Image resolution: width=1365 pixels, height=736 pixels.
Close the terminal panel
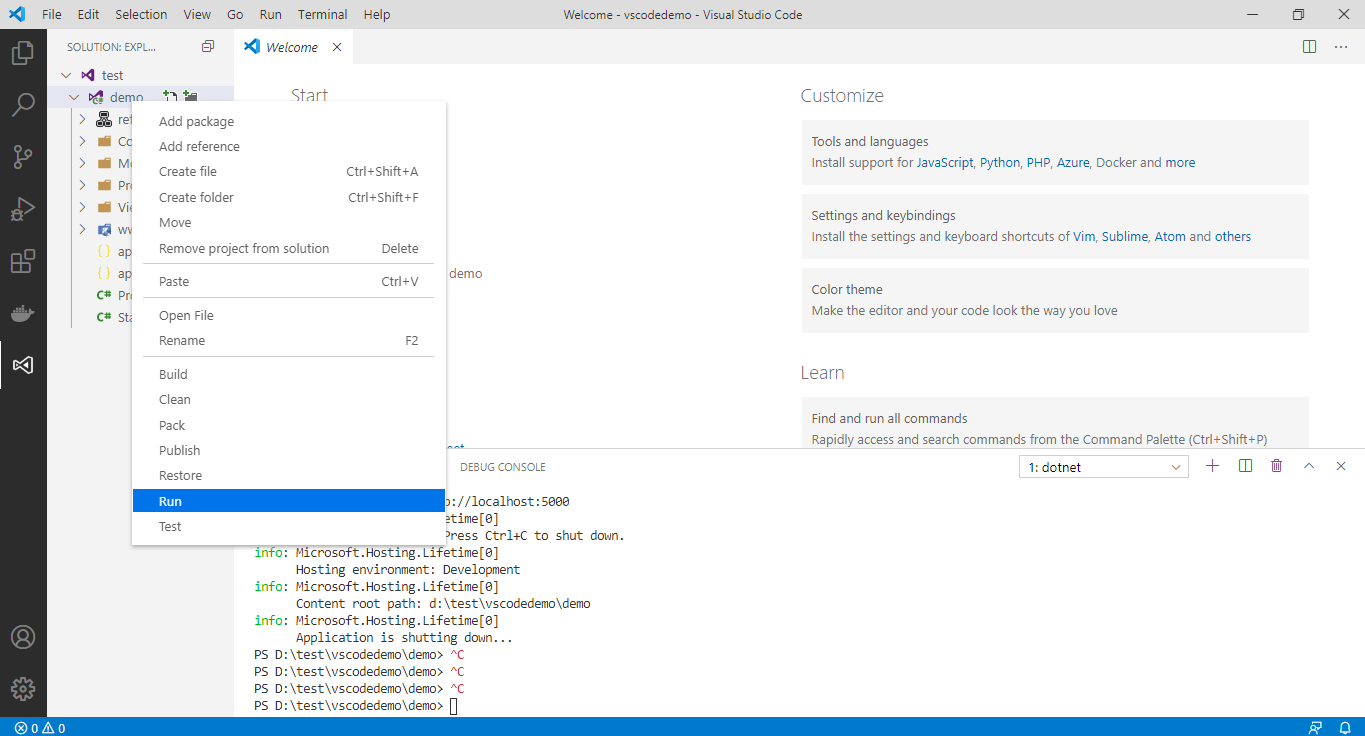[x=1341, y=466]
